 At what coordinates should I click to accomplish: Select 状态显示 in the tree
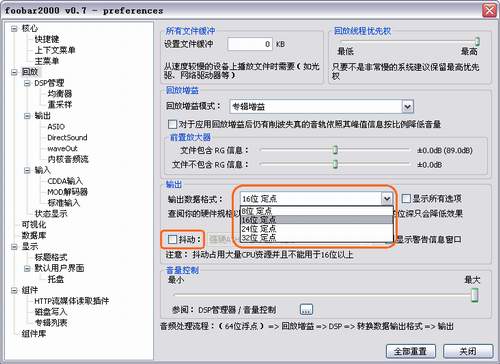51,214
